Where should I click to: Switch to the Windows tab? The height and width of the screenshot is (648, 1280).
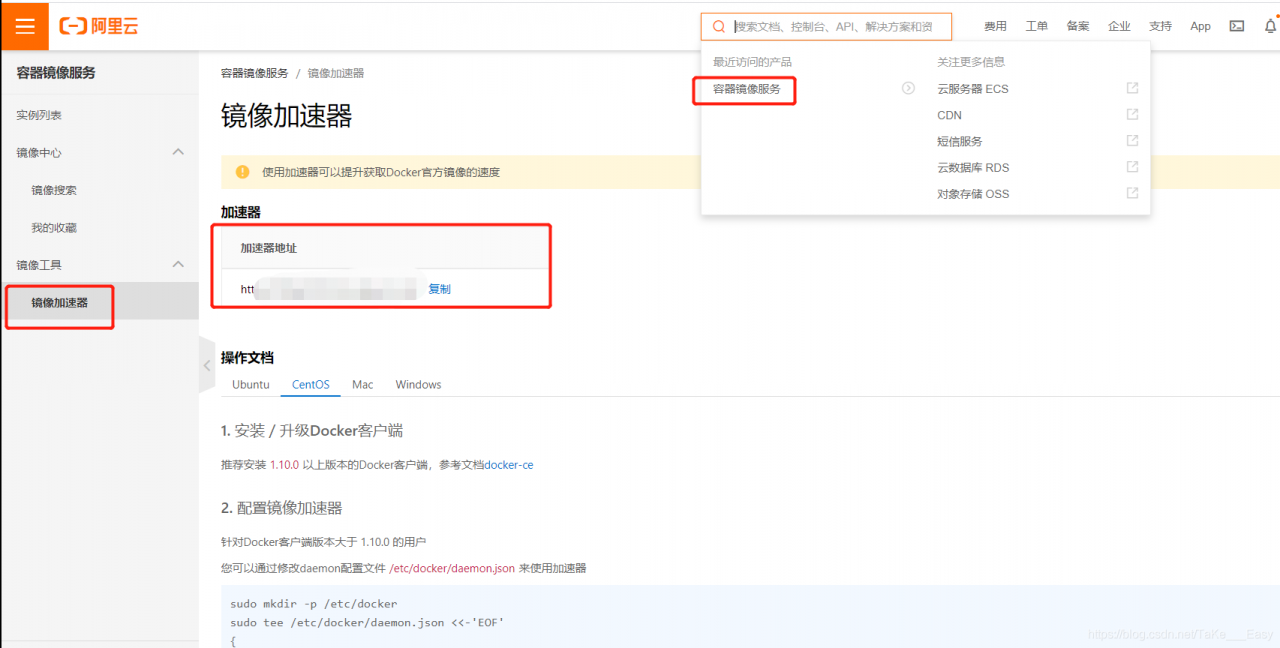[418, 384]
